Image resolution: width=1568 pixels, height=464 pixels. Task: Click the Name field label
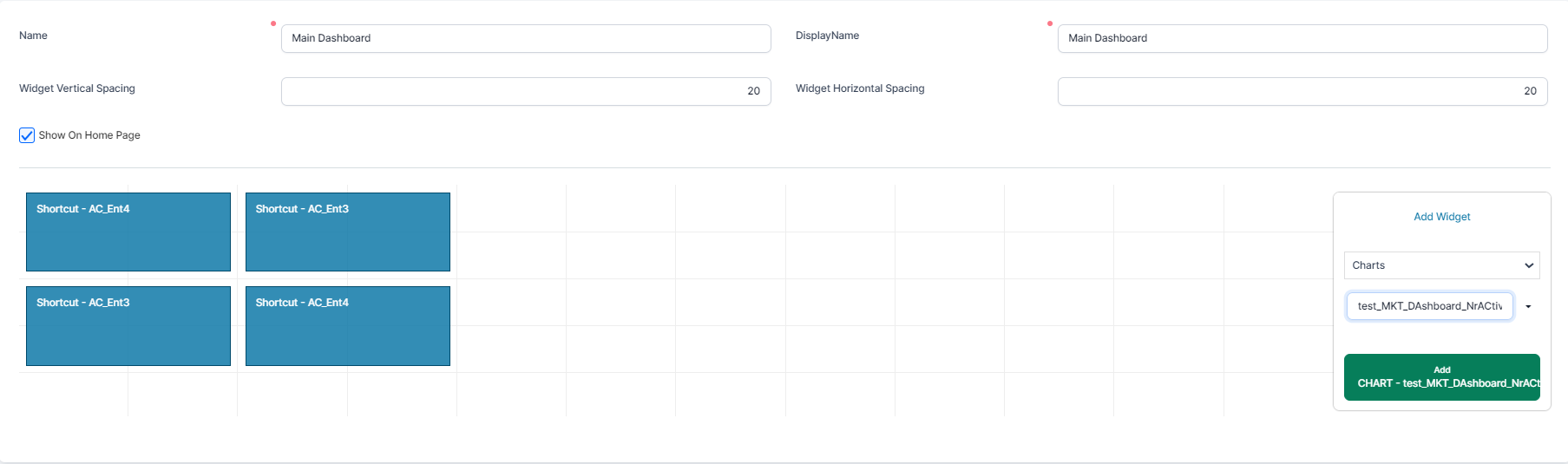33,36
